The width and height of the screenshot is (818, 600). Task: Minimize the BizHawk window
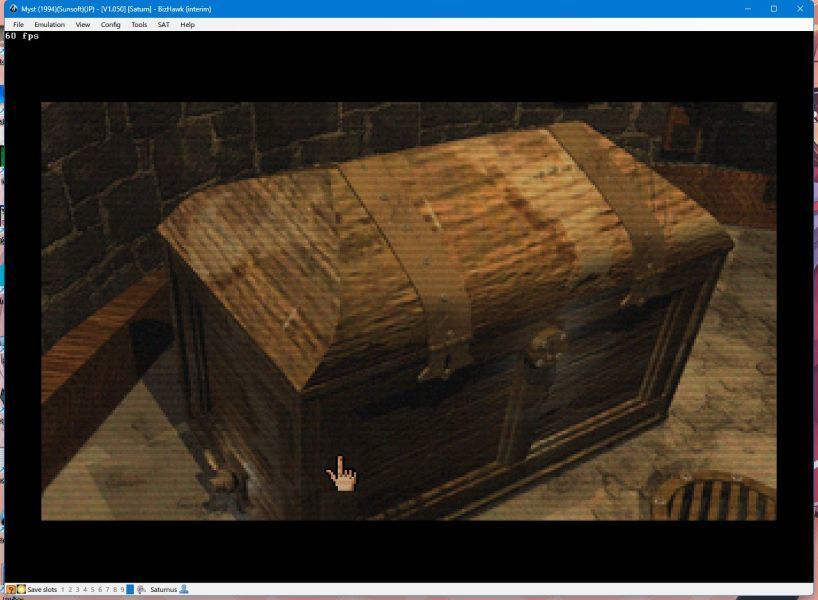pos(748,9)
